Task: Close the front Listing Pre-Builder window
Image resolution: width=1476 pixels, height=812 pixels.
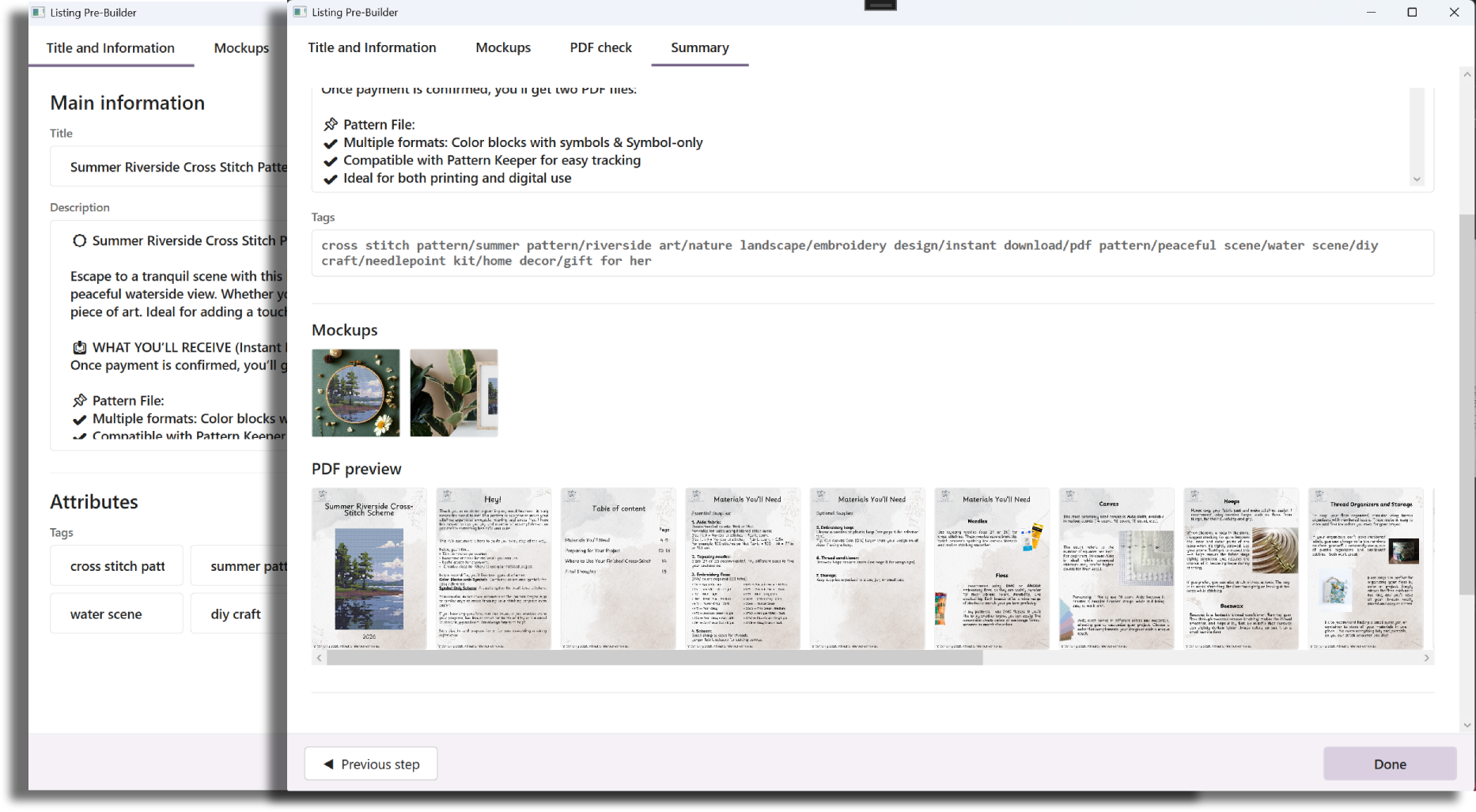Action: [x=1454, y=12]
